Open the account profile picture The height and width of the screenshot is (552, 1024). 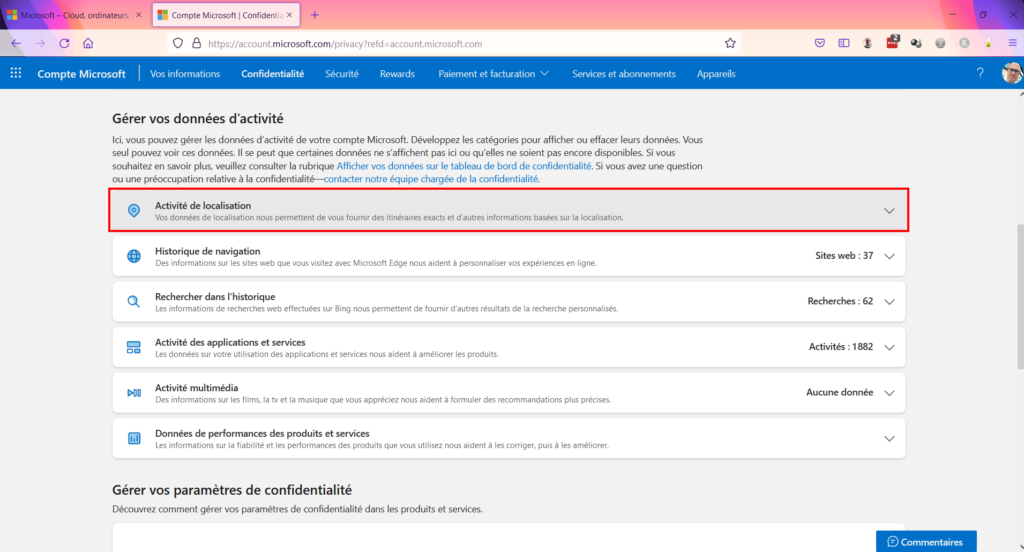1012,73
